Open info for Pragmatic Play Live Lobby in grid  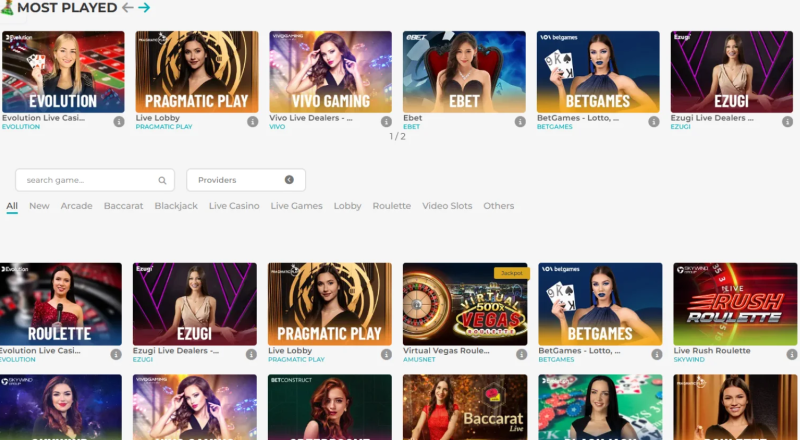click(386, 354)
